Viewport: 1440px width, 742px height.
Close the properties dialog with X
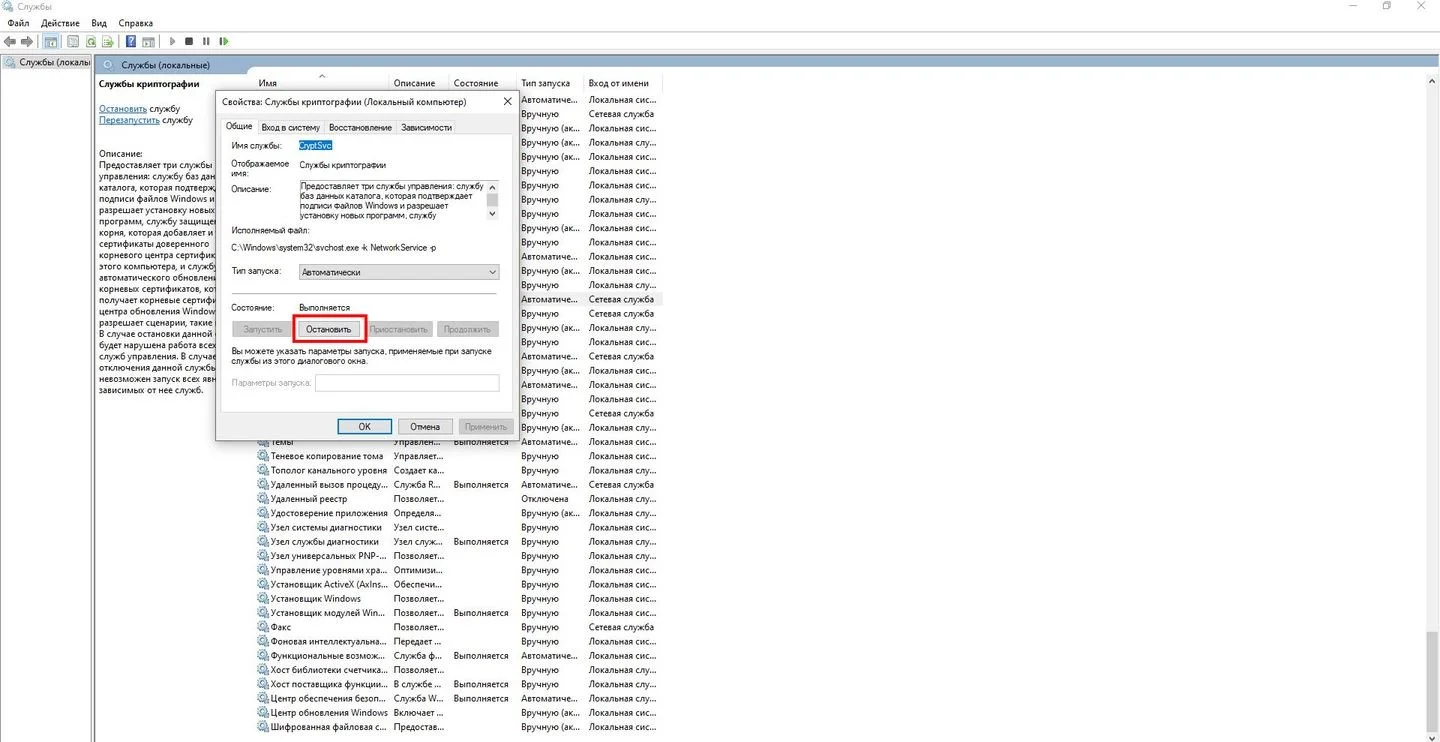coord(507,101)
